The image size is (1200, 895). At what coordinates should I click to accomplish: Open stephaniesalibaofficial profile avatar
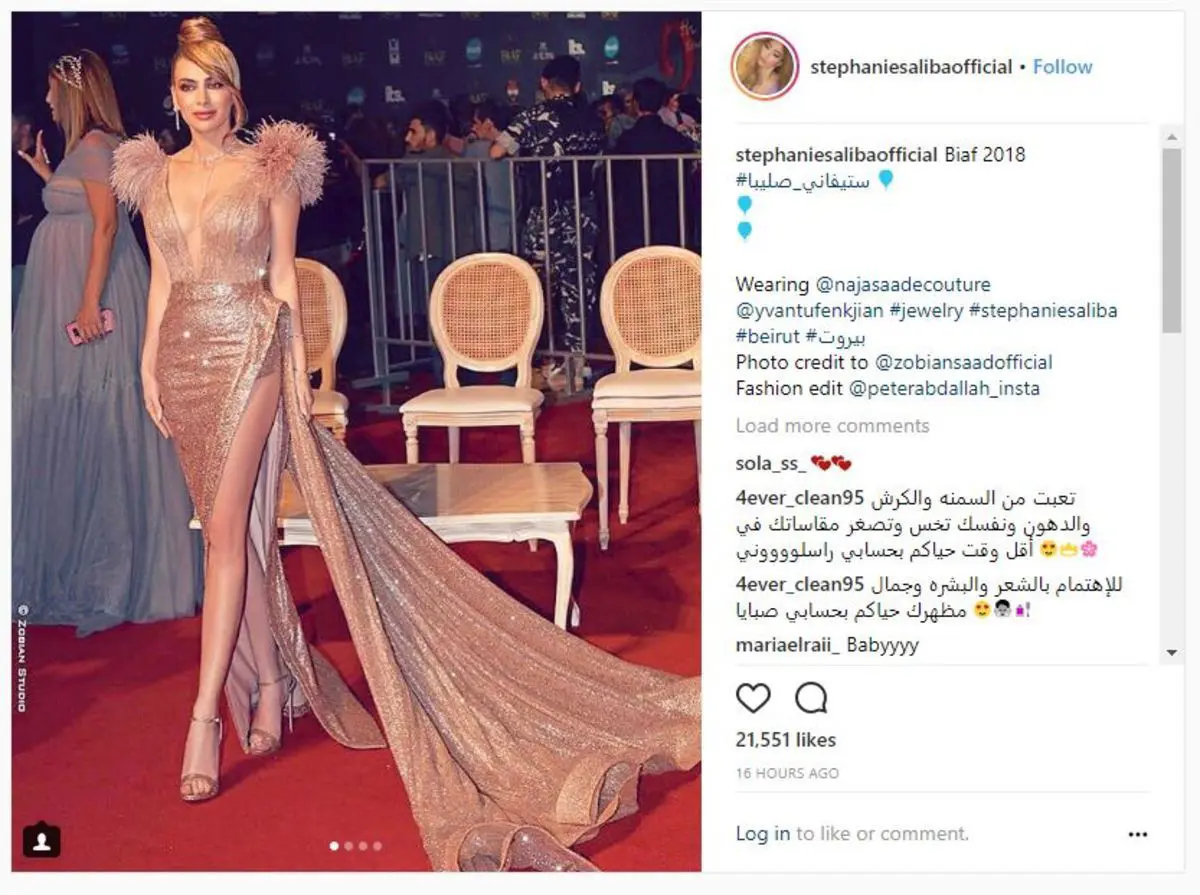coord(765,67)
